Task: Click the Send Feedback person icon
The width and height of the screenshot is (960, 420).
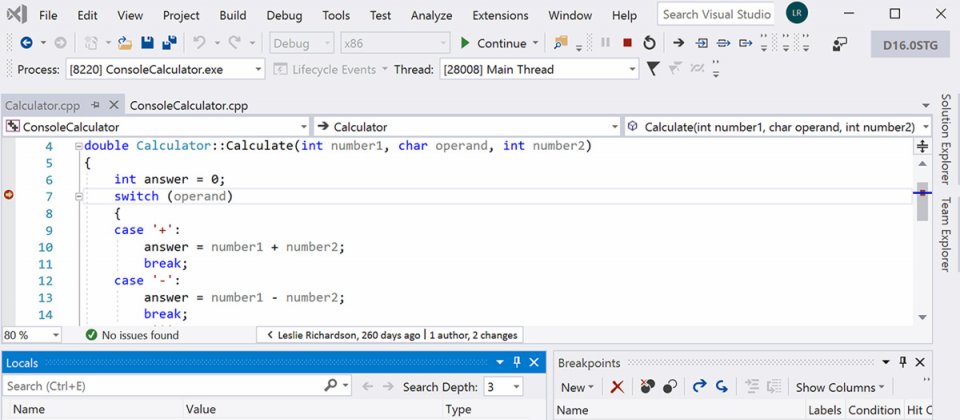Action: point(839,43)
